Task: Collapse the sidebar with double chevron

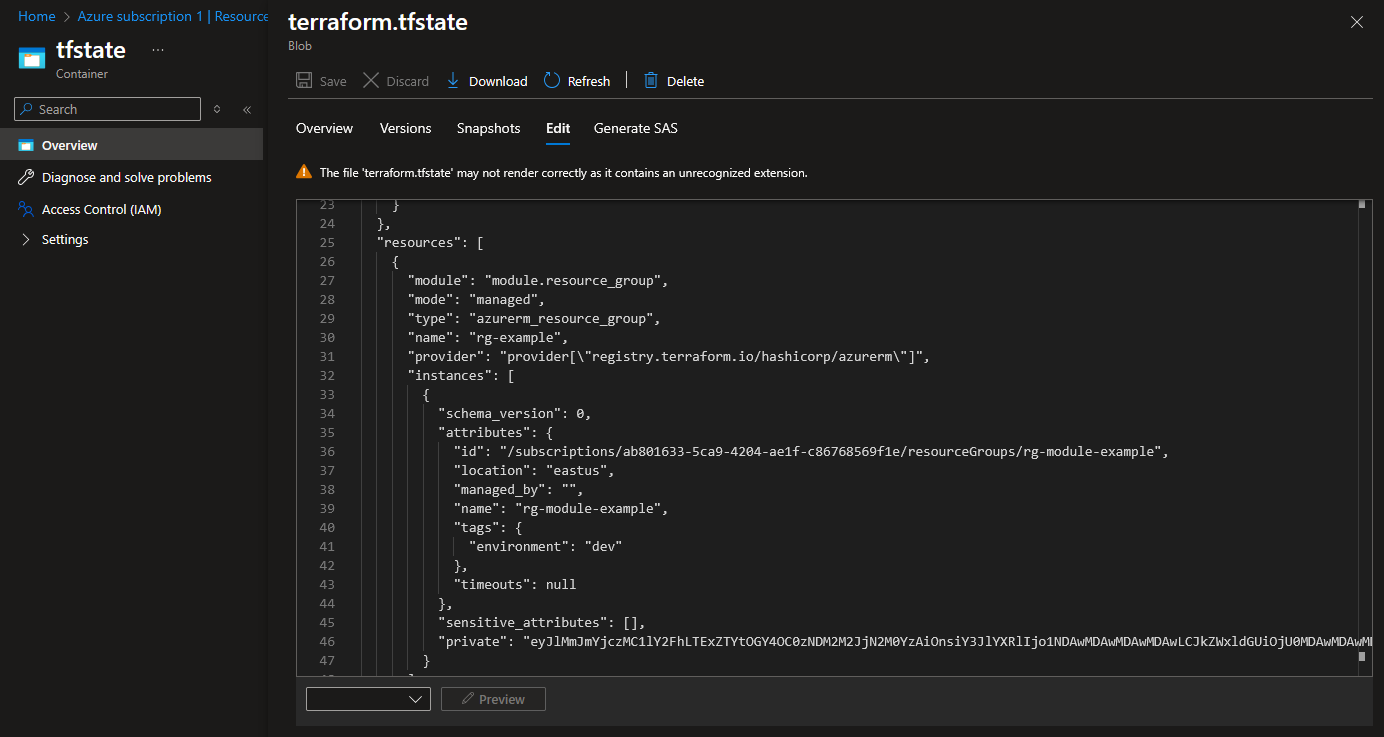Action: tap(247, 110)
